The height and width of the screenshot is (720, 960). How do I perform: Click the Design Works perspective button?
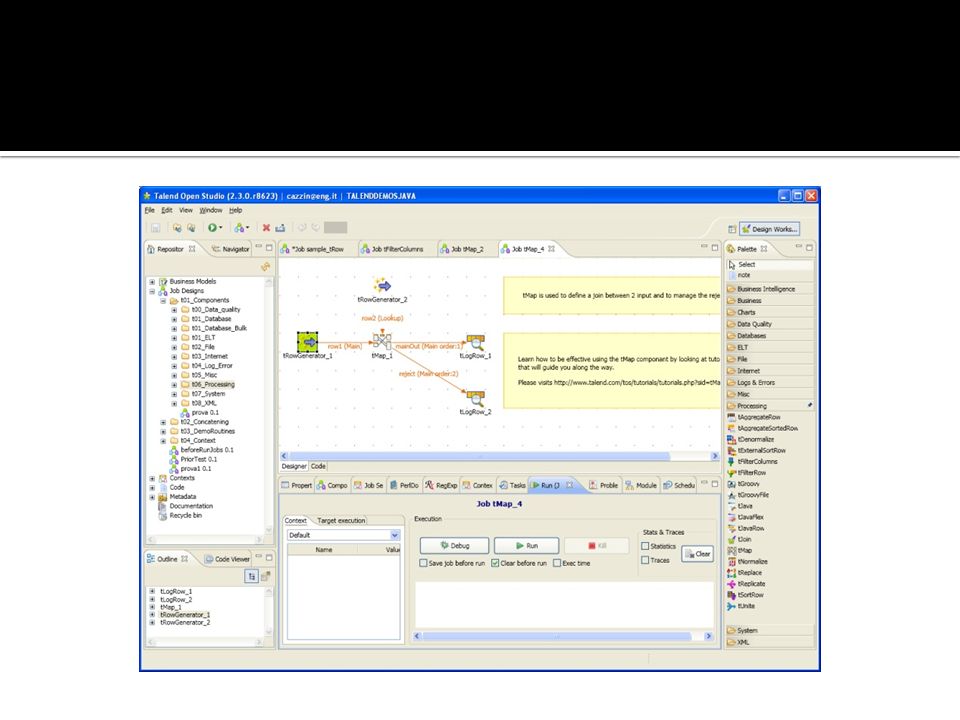tap(770, 229)
